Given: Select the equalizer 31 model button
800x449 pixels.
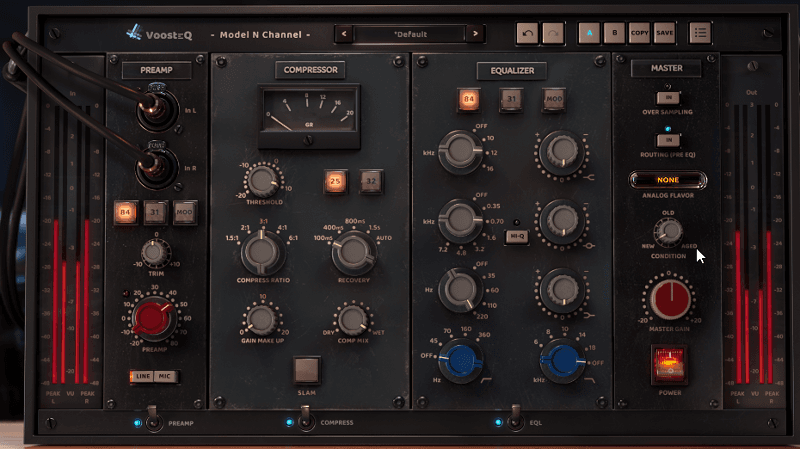Looking at the screenshot, I should pos(511,99).
